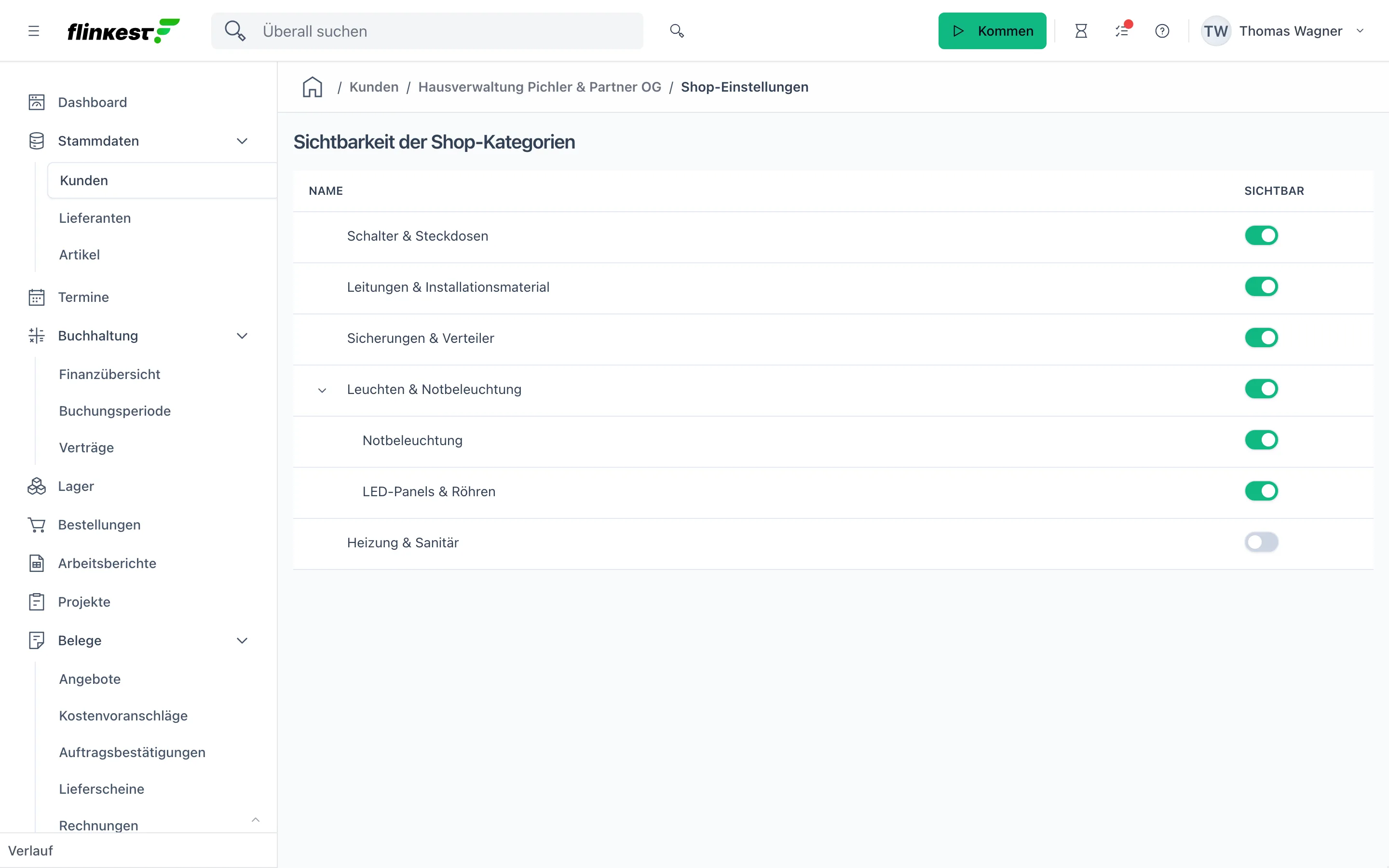Click the Arbeitsberichte document icon
The image size is (1389, 868).
click(x=37, y=563)
